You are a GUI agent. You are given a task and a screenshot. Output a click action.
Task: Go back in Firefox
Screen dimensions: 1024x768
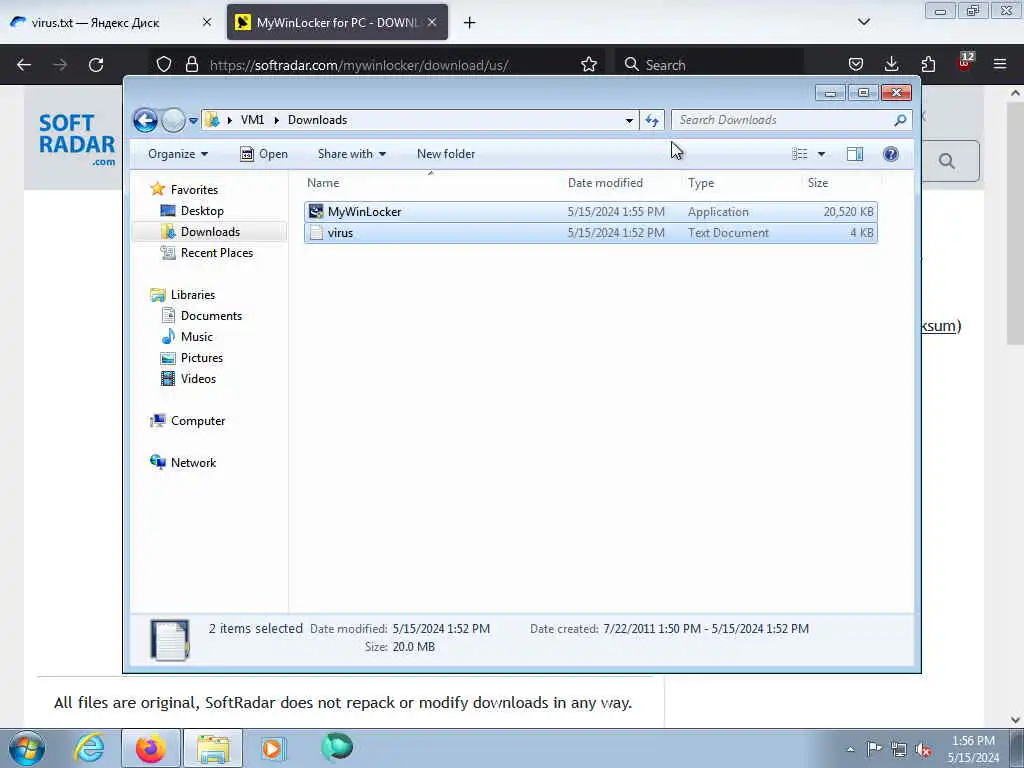24,65
